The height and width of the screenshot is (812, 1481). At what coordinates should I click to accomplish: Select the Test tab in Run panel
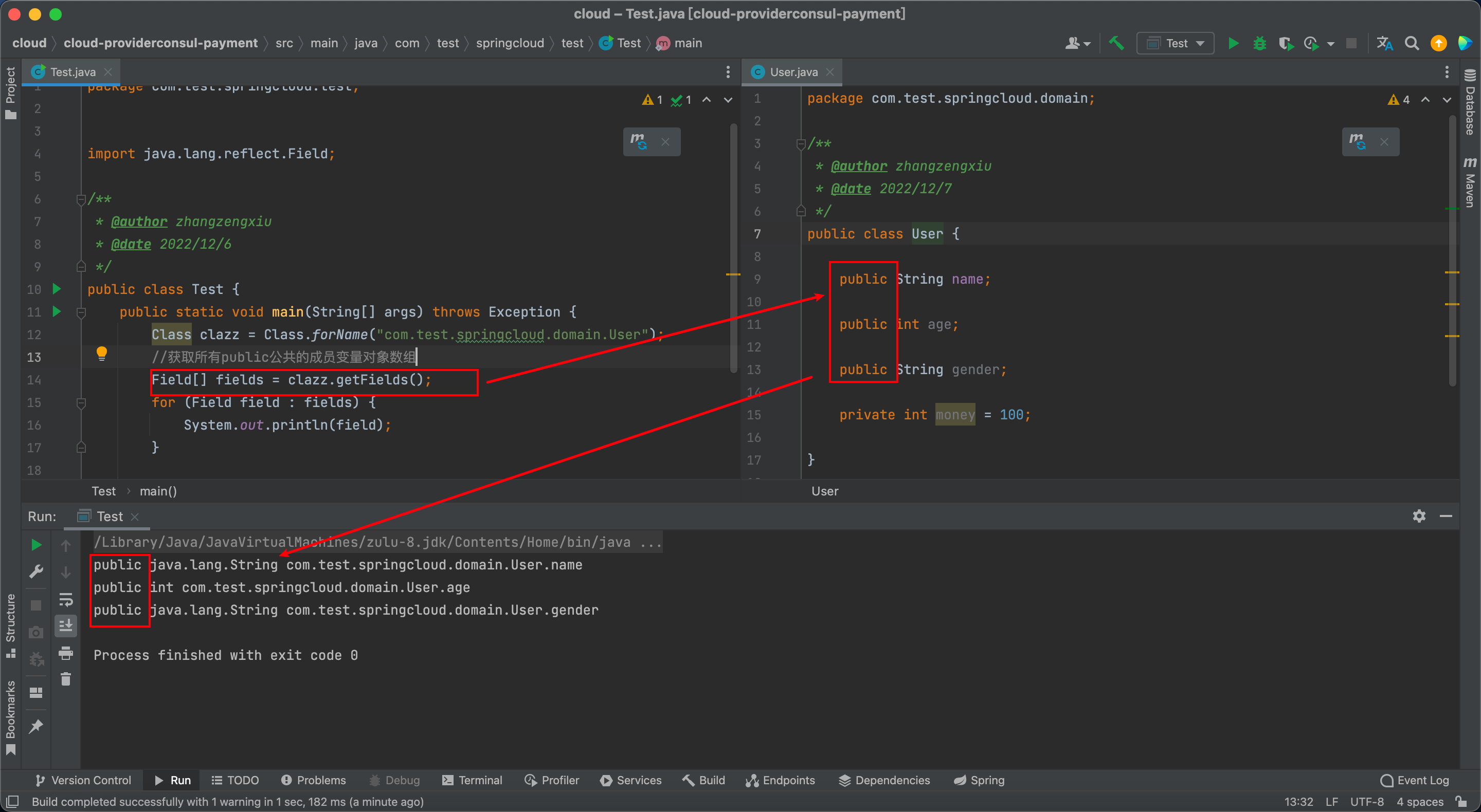click(x=108, y=516)
